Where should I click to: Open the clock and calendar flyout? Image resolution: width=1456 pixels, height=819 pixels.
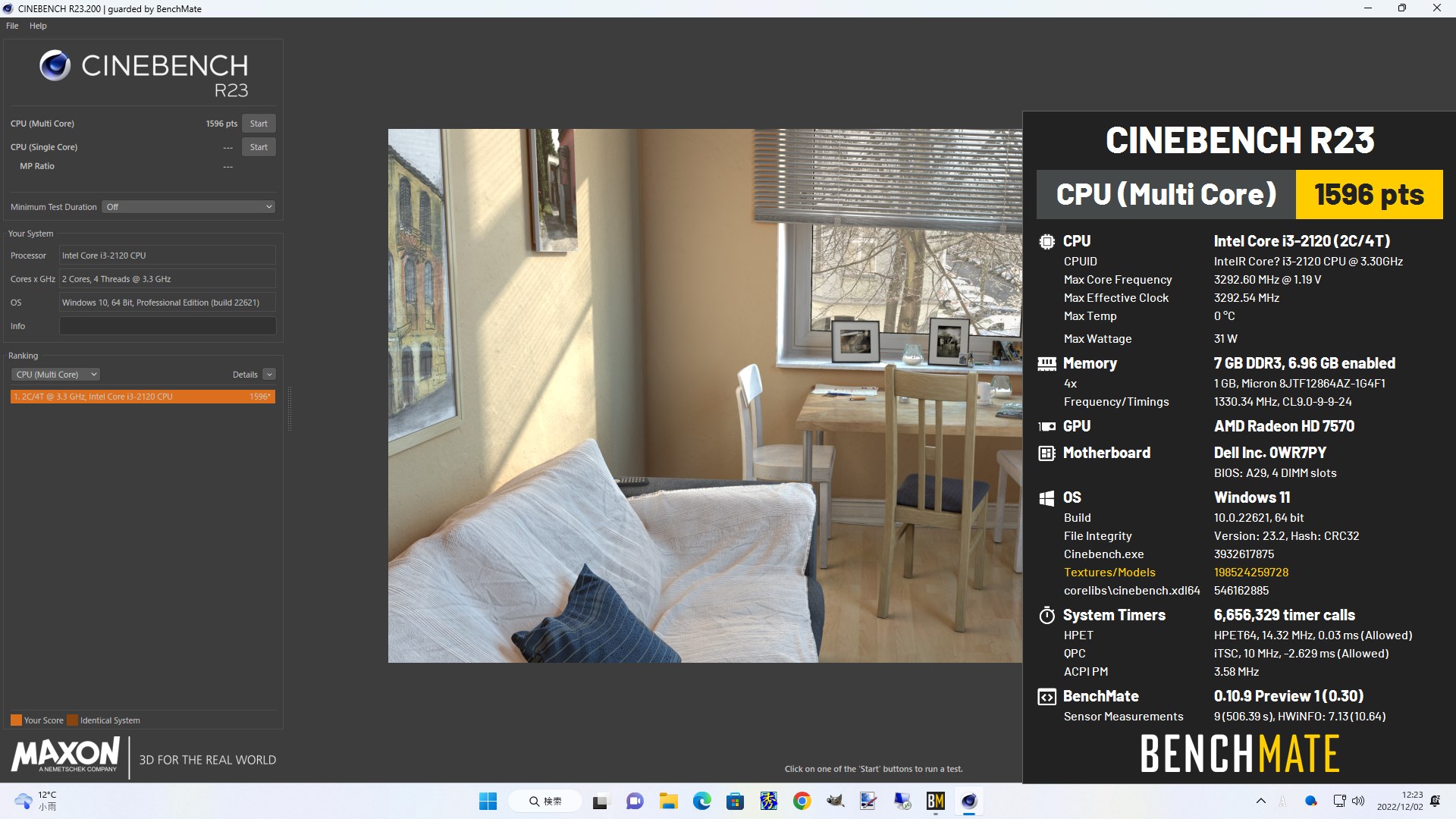click(1400, 801)
